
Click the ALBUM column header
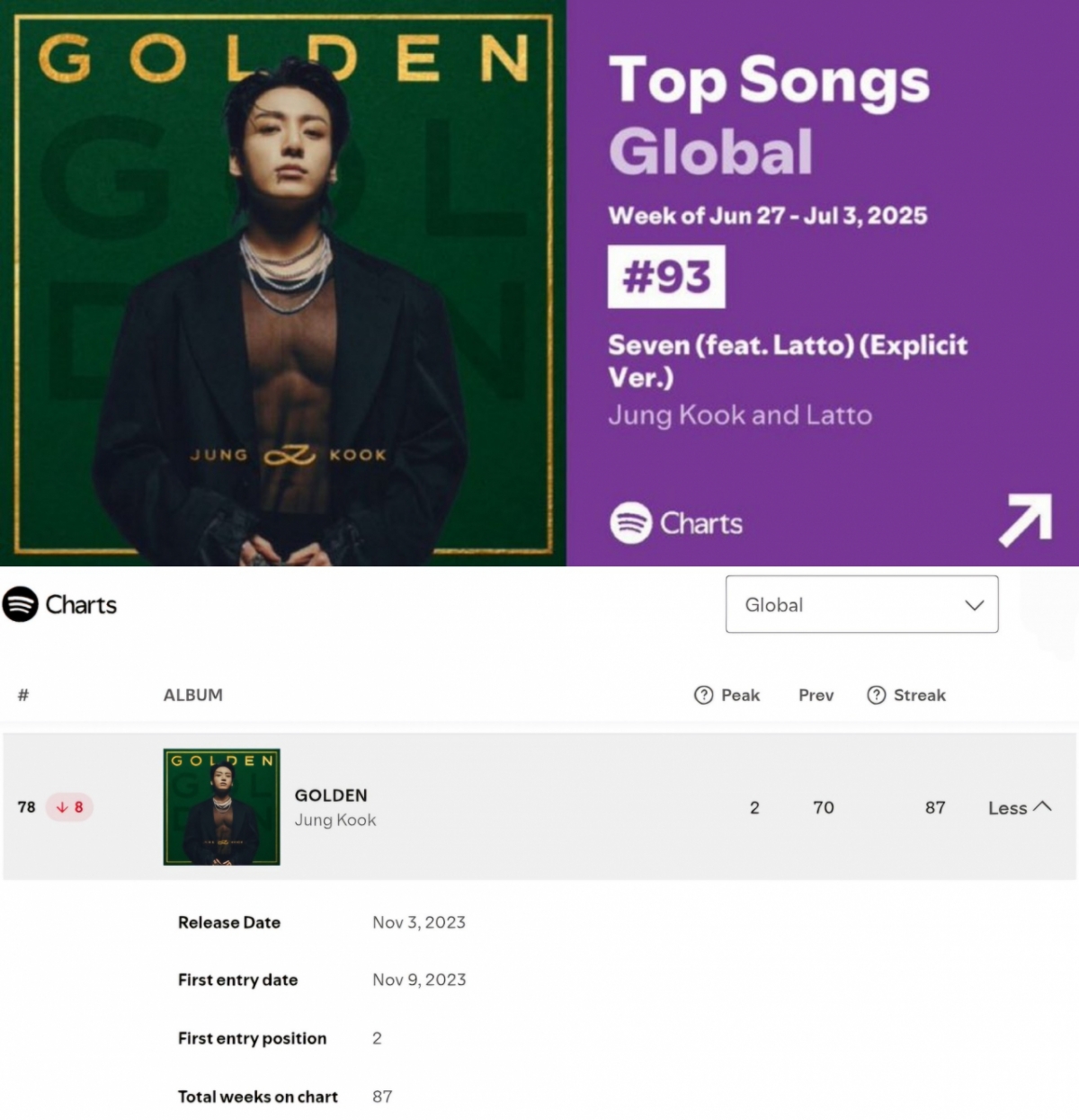click(192, 695)
